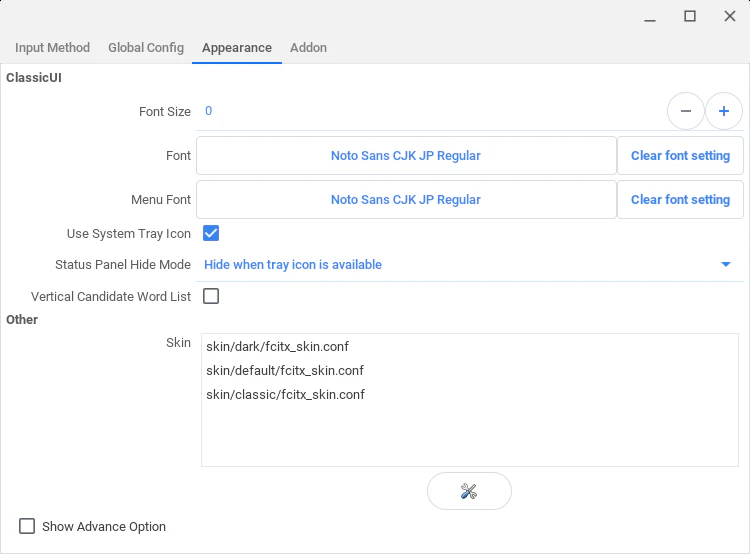The height and width of the screenshot is (554, 750).
Task: Clear font setting for Menu Font row
Action: [x=680, y=199]
